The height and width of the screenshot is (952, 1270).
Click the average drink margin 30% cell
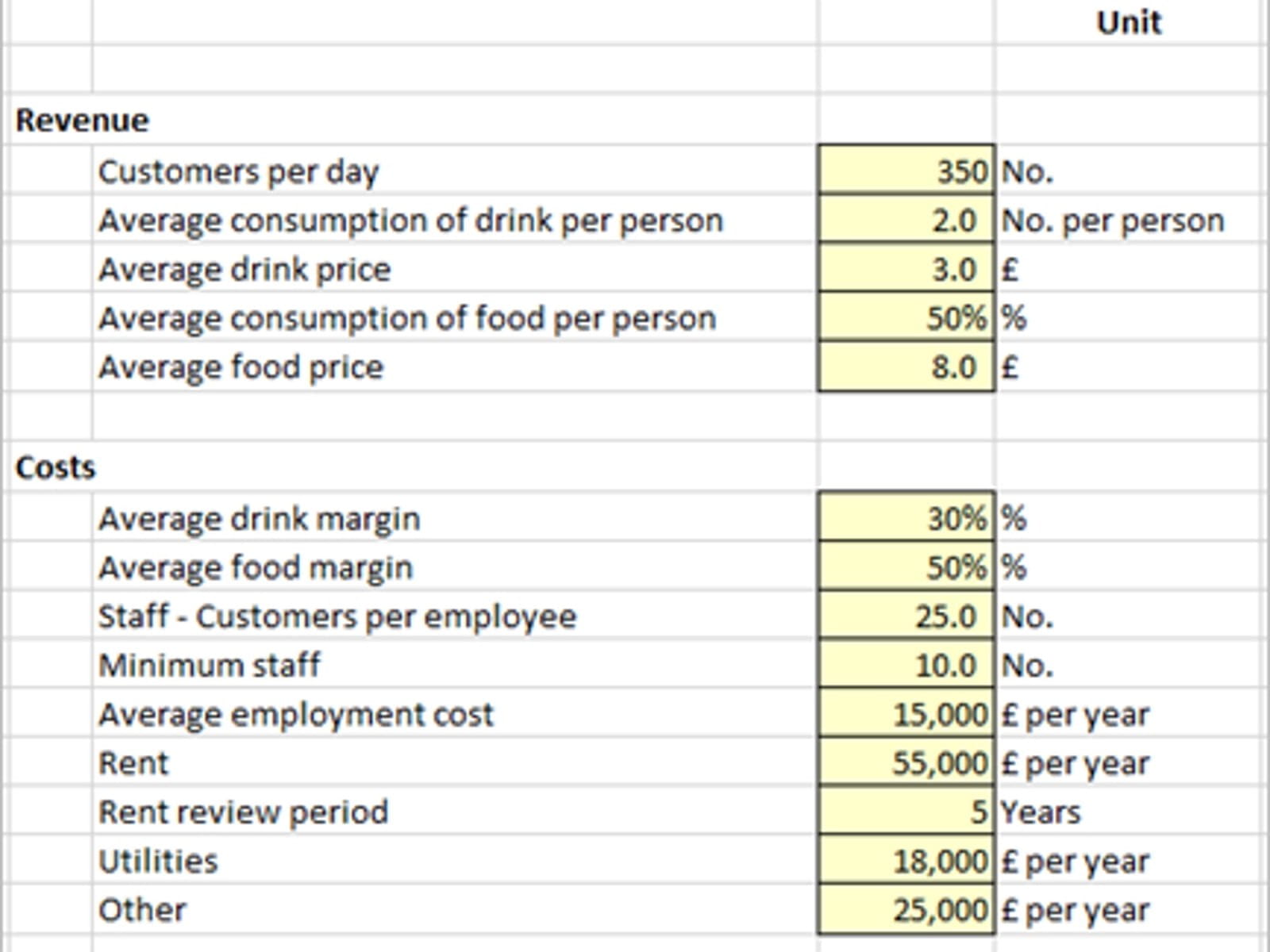click(x=906, y=518)
